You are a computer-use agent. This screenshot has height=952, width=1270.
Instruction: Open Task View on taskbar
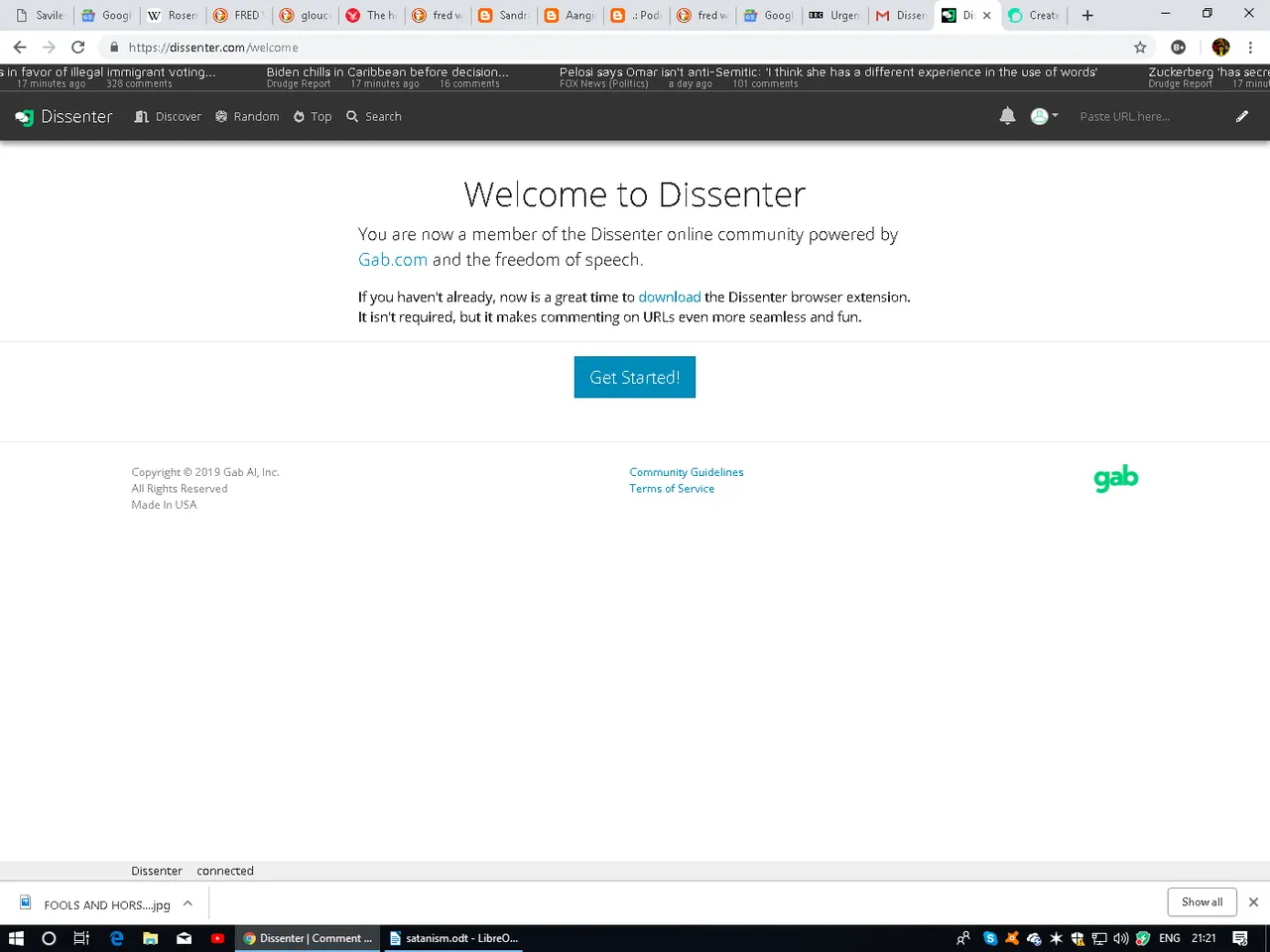coord(81,938)
